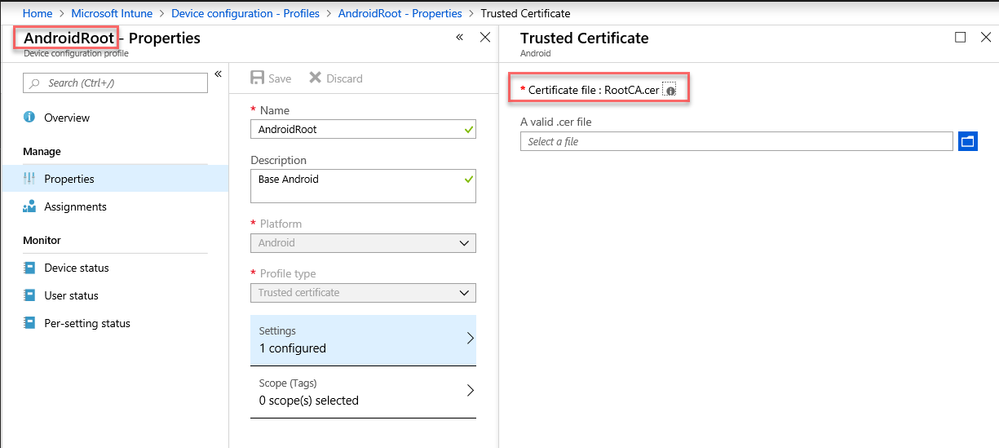Screen dimensions: 999x448
Task: Open the Assignments people icon
Action: pyautogui.click(x=29, y=206)
